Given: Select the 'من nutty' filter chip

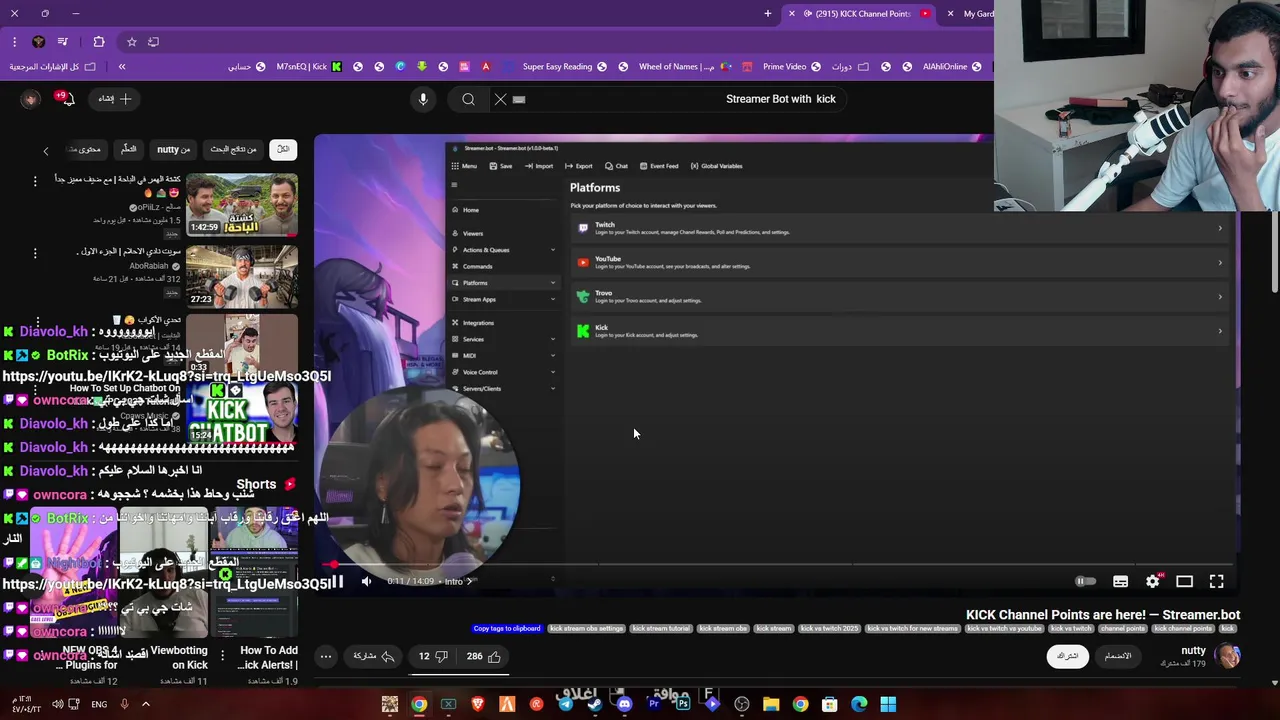Looking at the screenshot, I should (173, 149).
